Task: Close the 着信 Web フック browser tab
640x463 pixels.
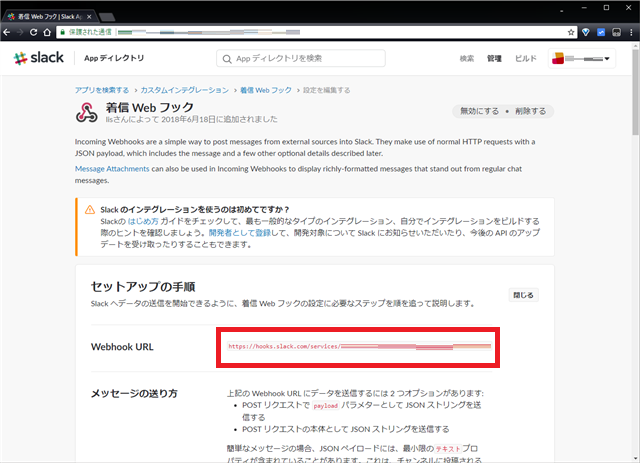Action: tap(89, 17)
